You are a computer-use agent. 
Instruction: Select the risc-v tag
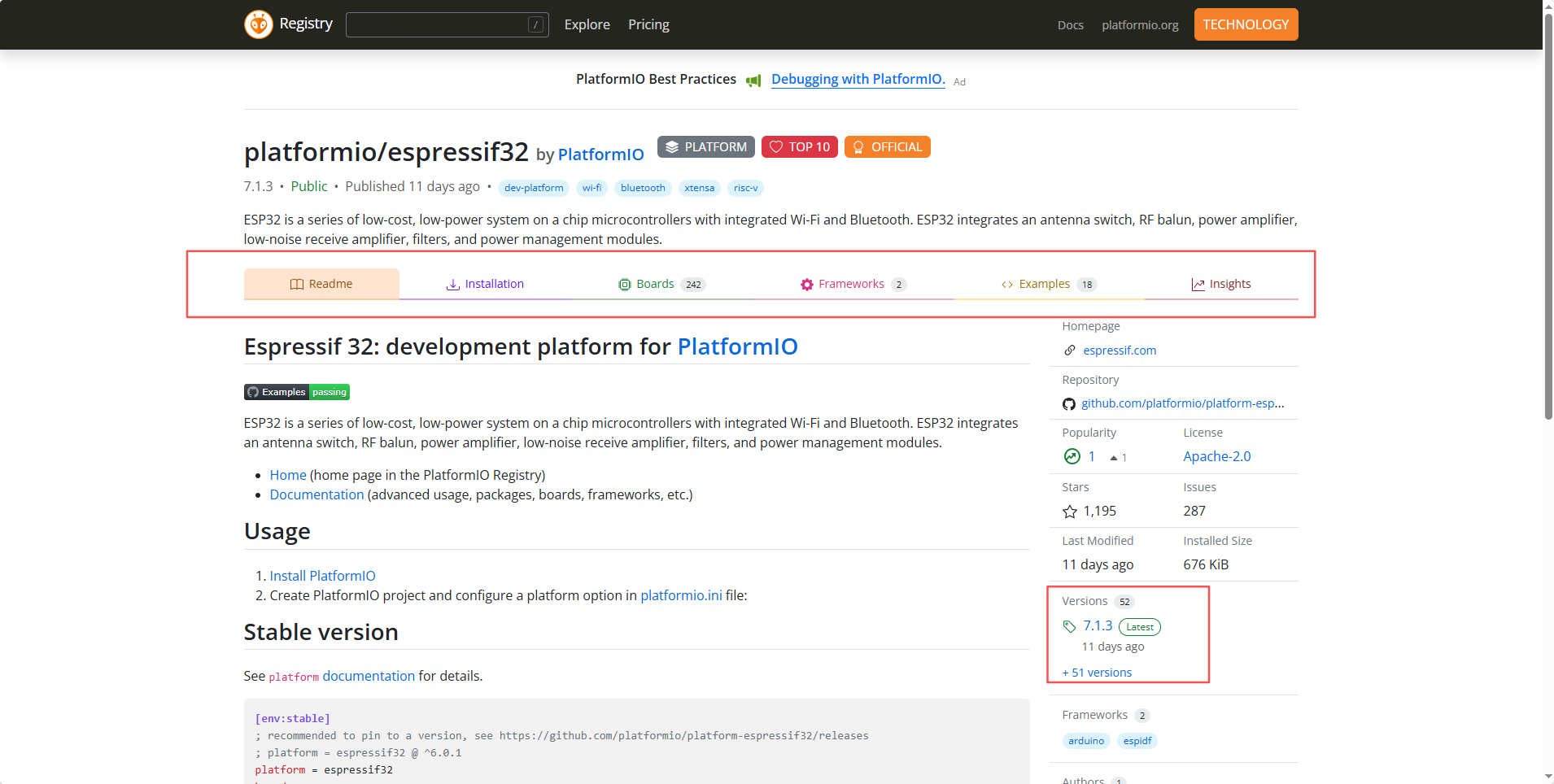(746, 188)
